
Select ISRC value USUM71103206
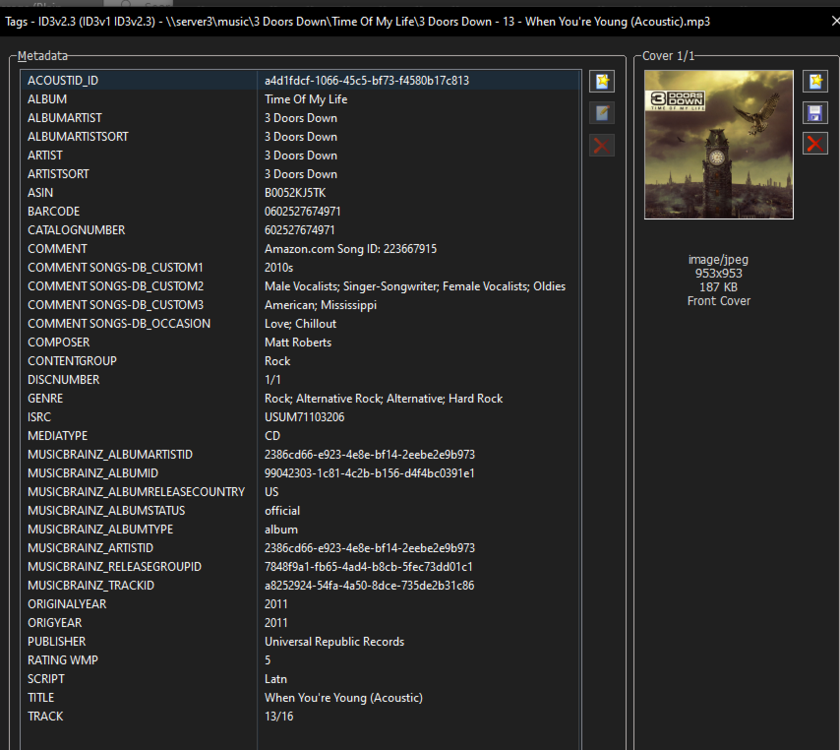click(304, 417)
